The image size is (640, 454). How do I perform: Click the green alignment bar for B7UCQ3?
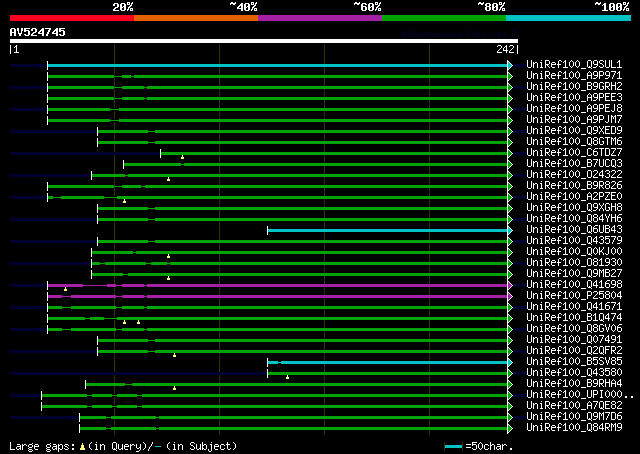[316, 165]
